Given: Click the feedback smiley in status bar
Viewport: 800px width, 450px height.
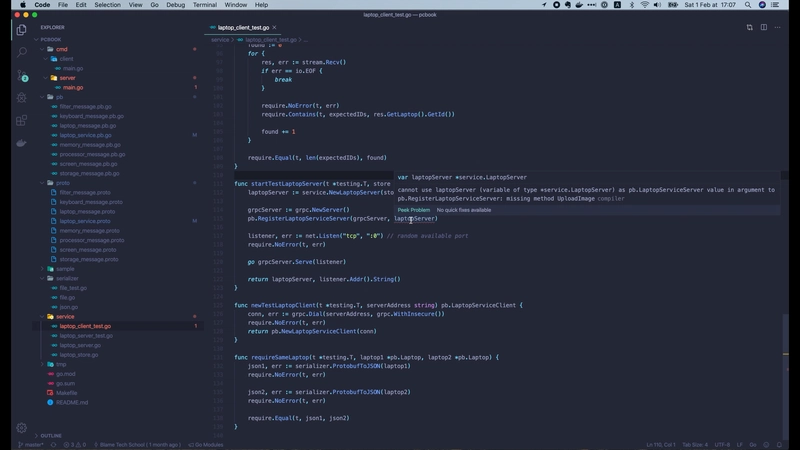Looking at the screenshot, I should tap(766, 445).
